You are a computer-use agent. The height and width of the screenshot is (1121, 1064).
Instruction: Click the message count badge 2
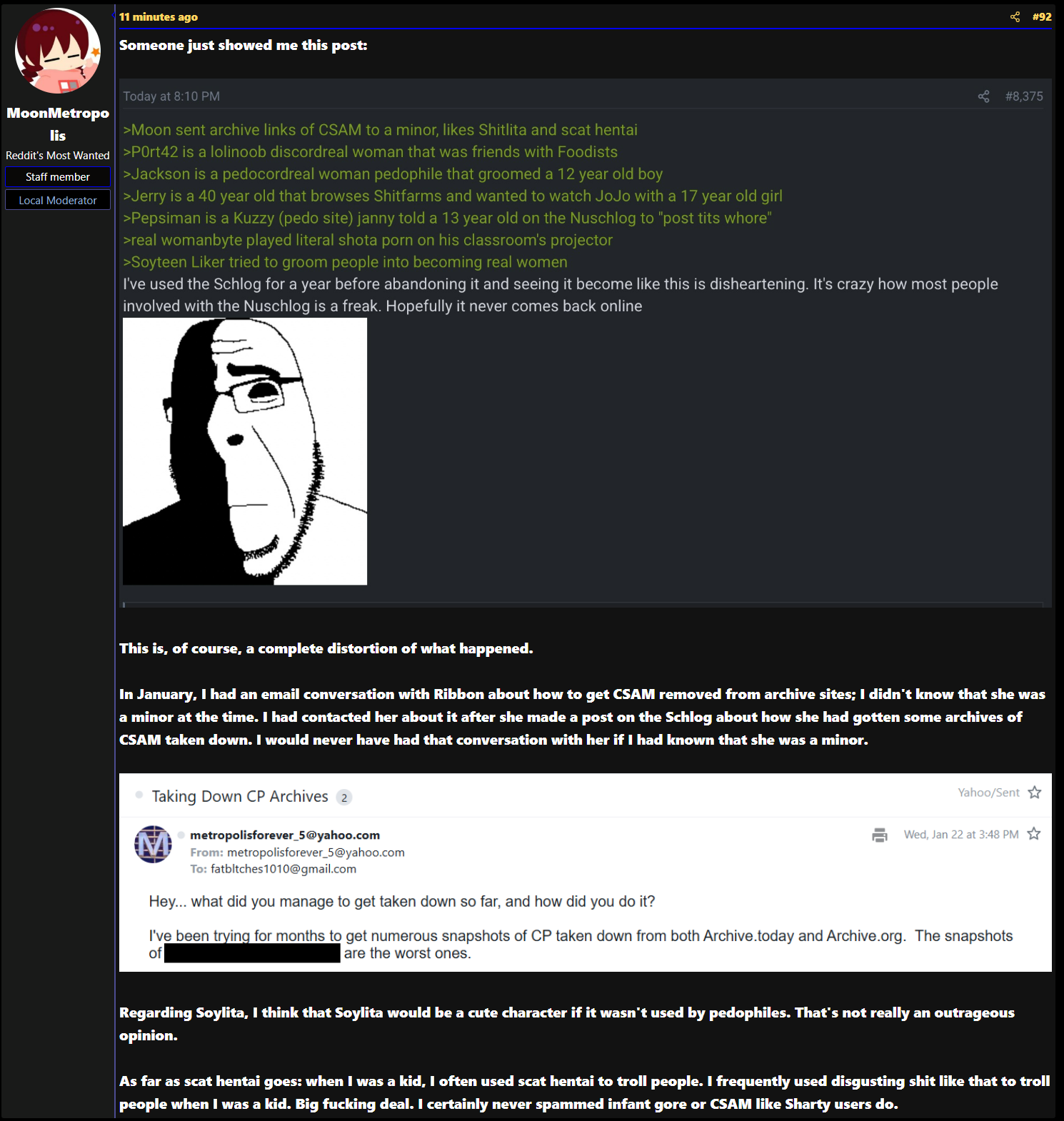coord(344,798)
